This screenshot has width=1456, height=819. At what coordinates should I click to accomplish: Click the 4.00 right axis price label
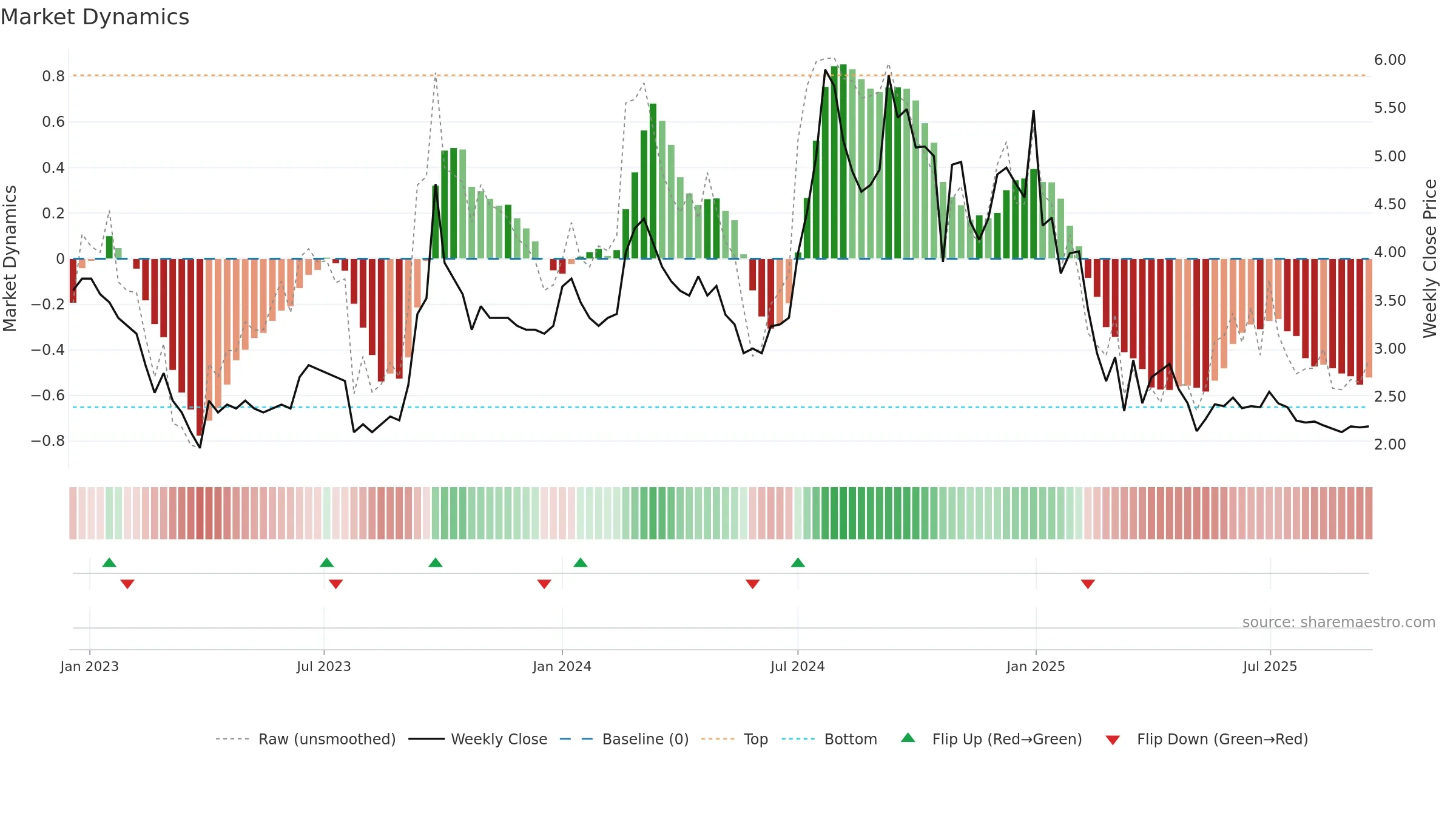click(x=1390, y=252)
